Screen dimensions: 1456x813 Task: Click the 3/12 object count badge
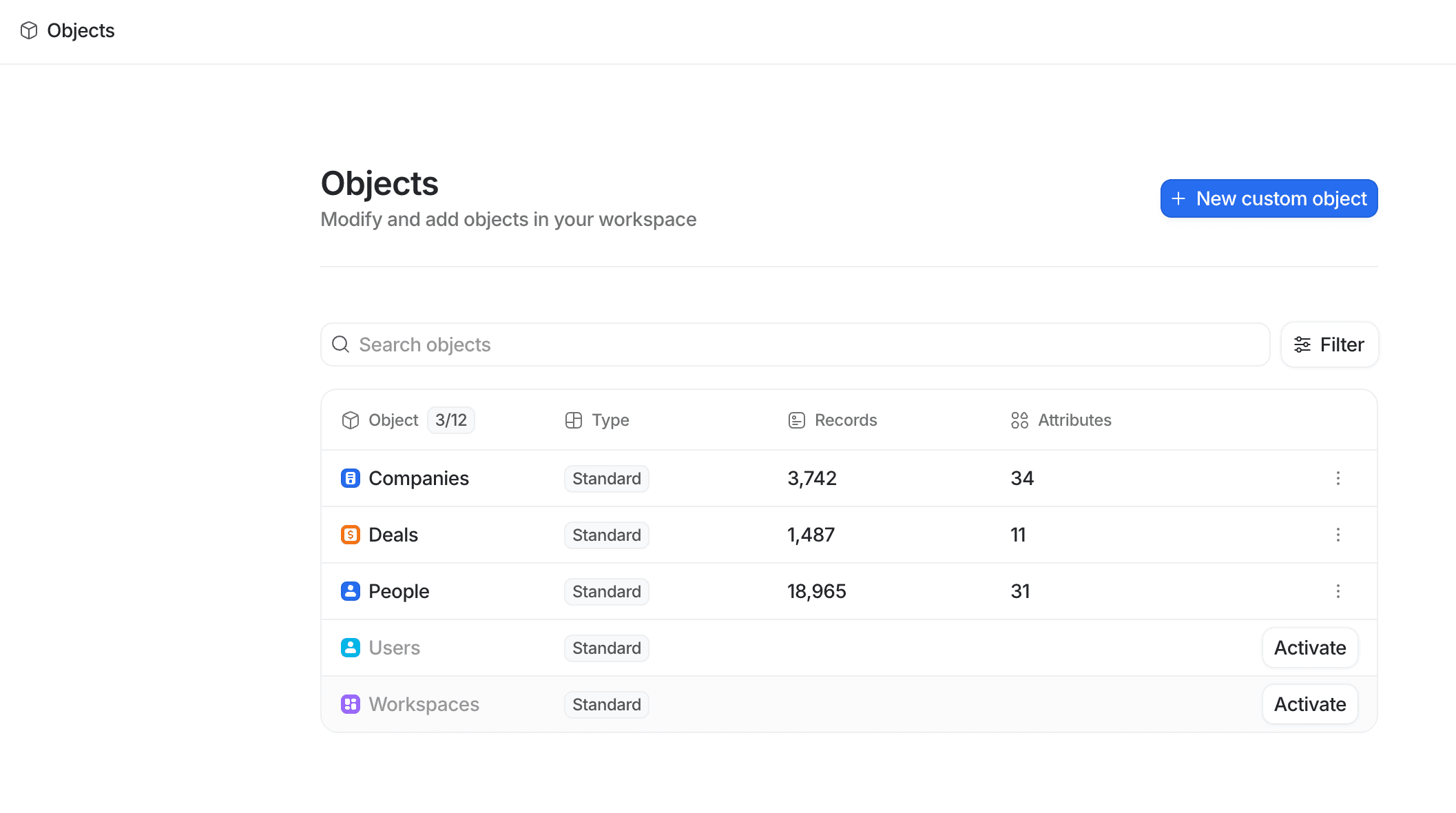click(x=450, y=420)
